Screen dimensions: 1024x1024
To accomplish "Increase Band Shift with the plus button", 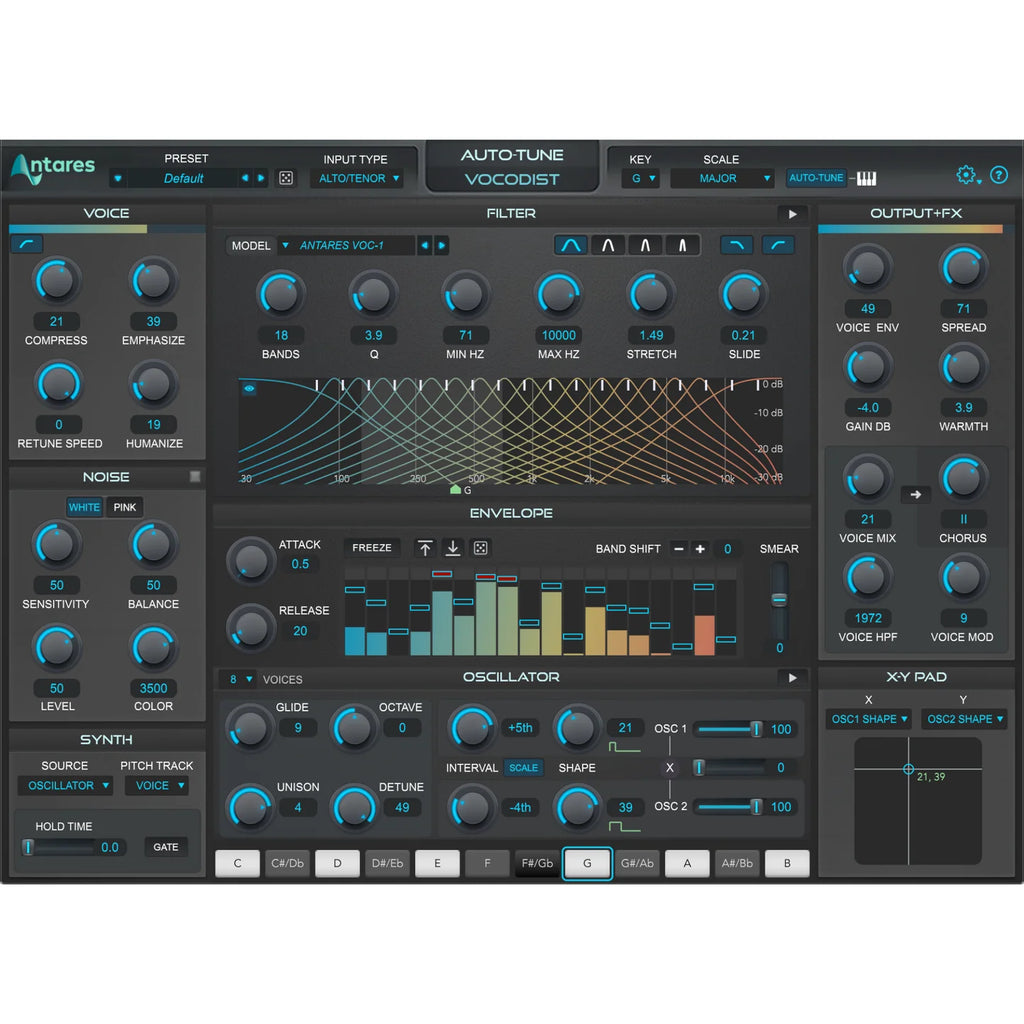I will click(x=700, y=549).
